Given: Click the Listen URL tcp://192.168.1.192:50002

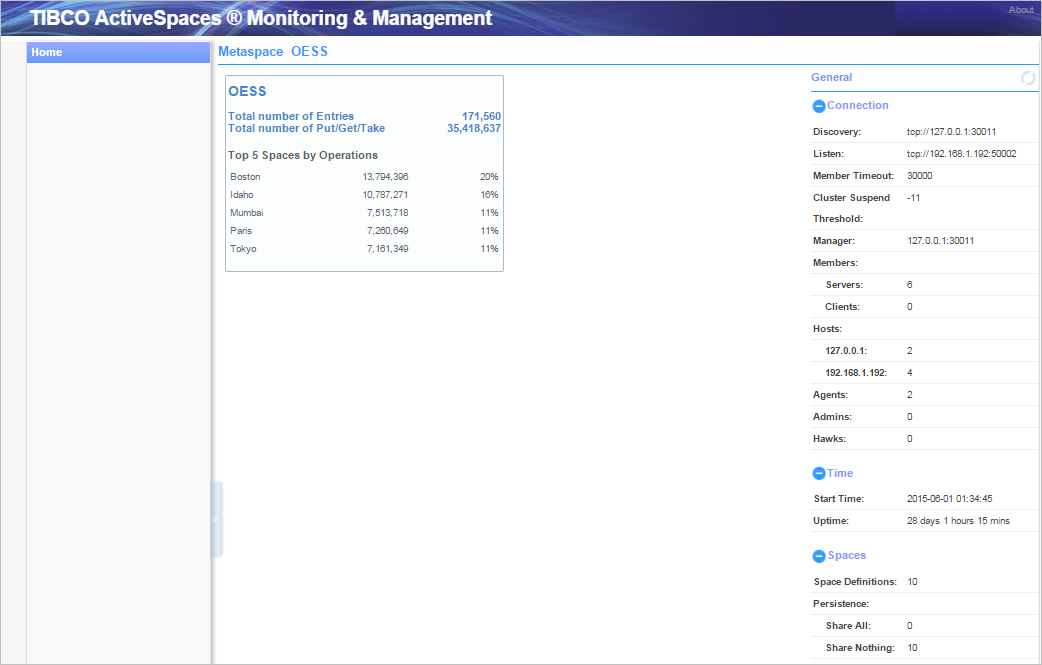Looking at the screenshot, I should click(962, 154).
